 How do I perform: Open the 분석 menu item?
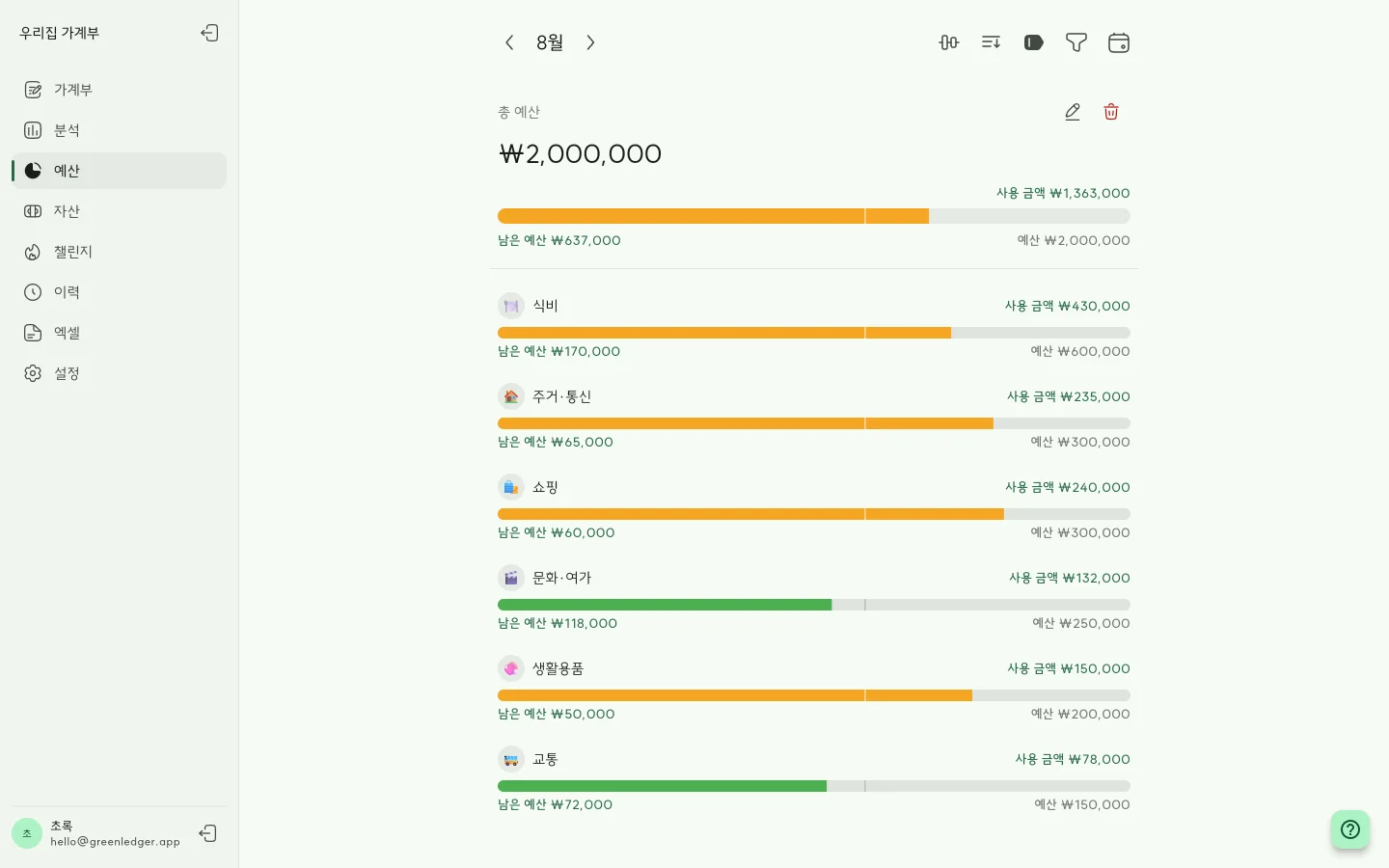(120, 130)
